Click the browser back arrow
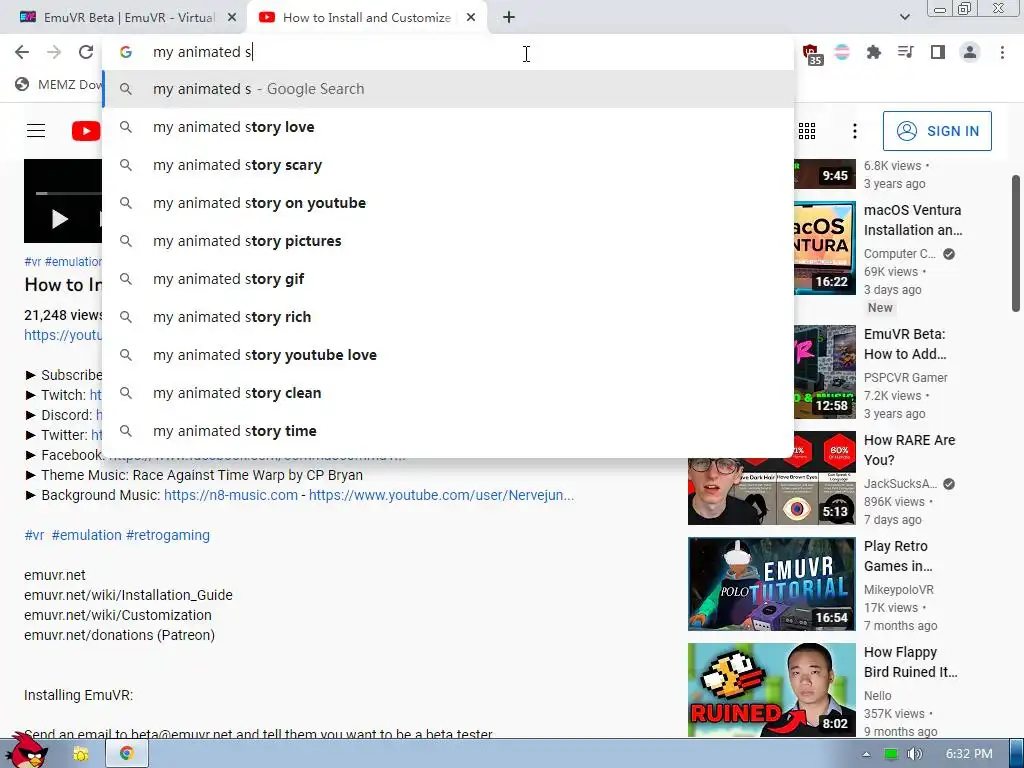 (22, 52)
